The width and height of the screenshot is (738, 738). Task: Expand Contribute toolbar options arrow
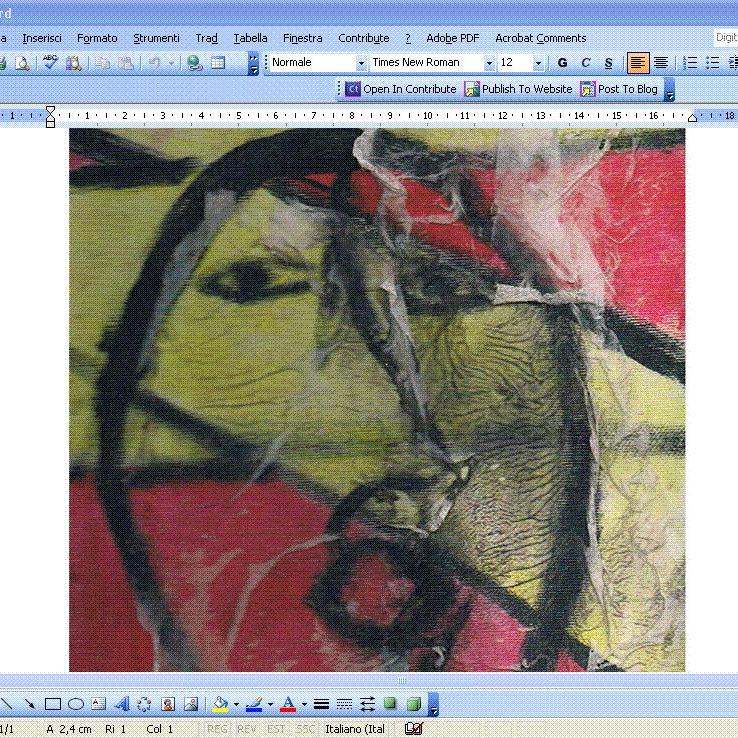669,89
